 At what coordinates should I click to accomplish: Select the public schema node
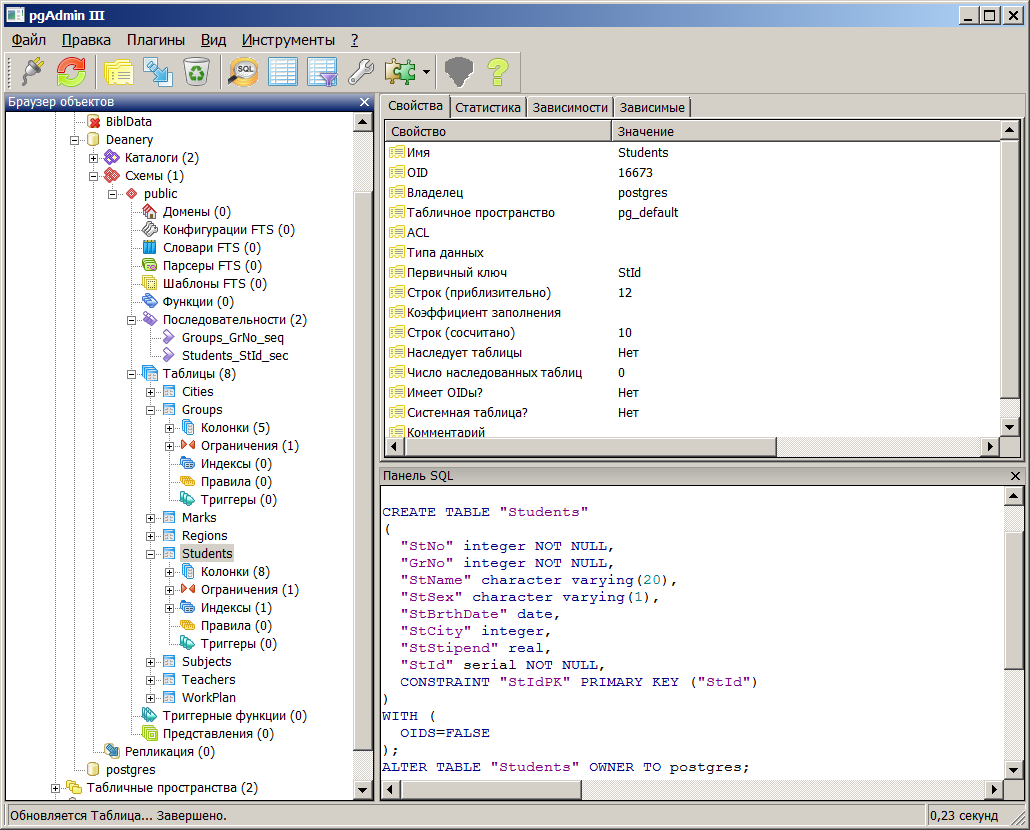(x=160, y=194)
